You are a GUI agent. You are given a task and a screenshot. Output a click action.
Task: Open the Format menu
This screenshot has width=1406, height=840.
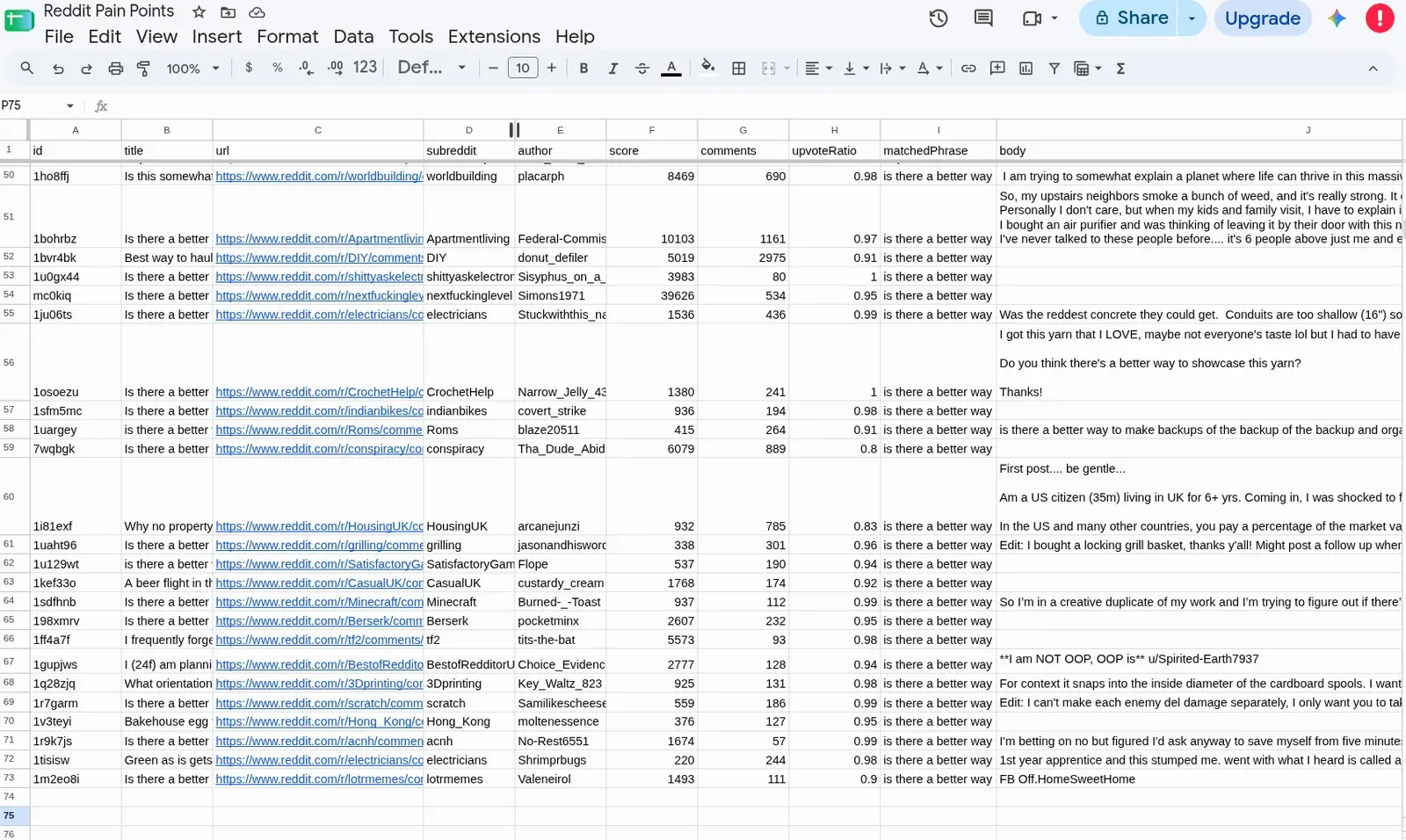click(287, 37)
